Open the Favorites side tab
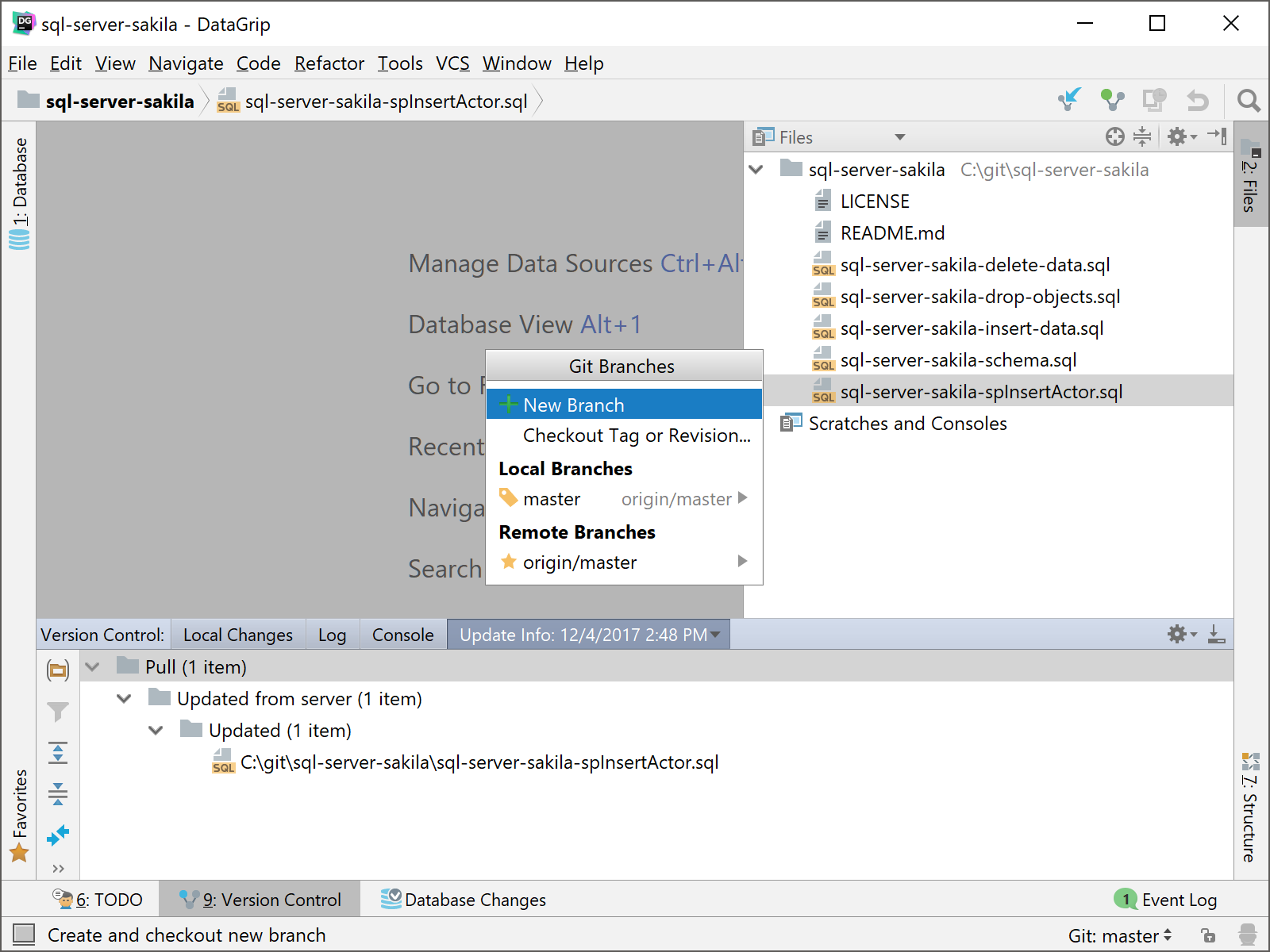 pos(19,815)
